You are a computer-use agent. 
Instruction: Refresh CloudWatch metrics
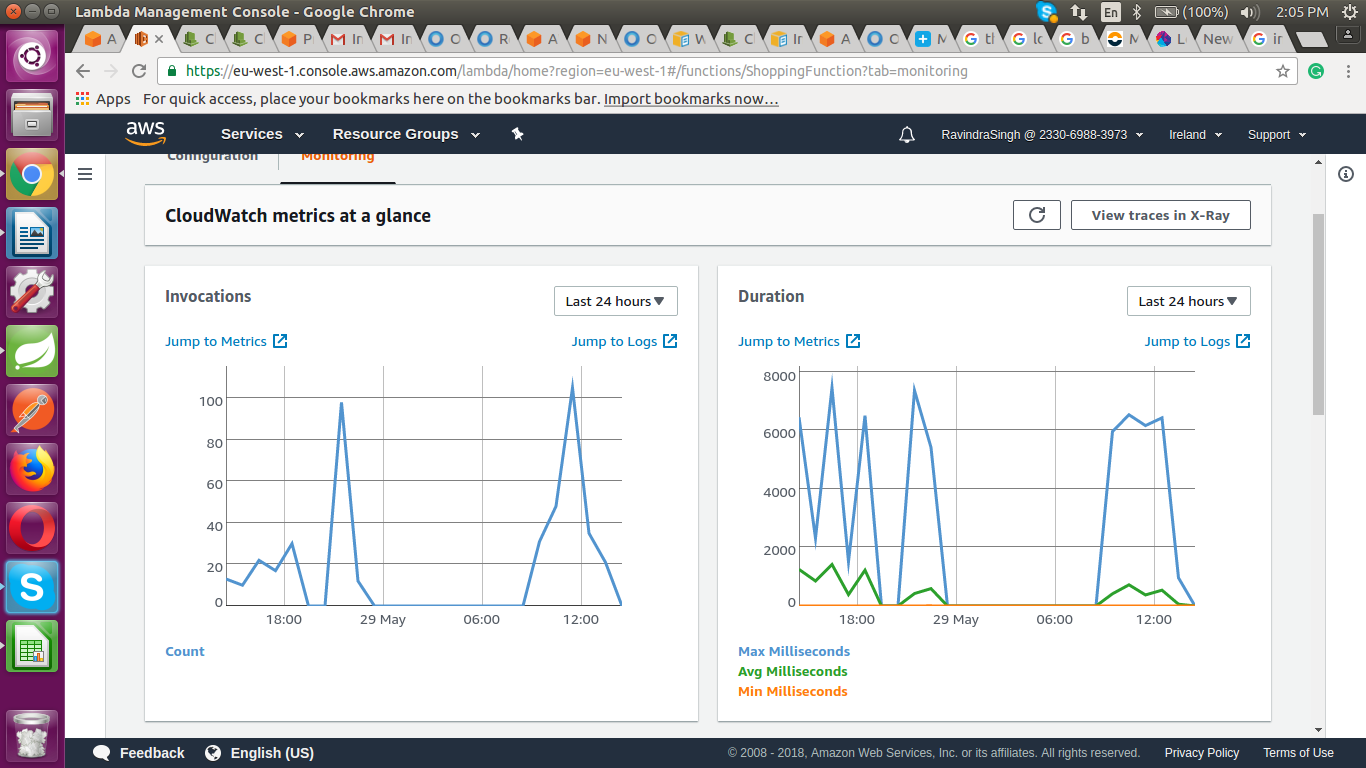(1037, 215)
